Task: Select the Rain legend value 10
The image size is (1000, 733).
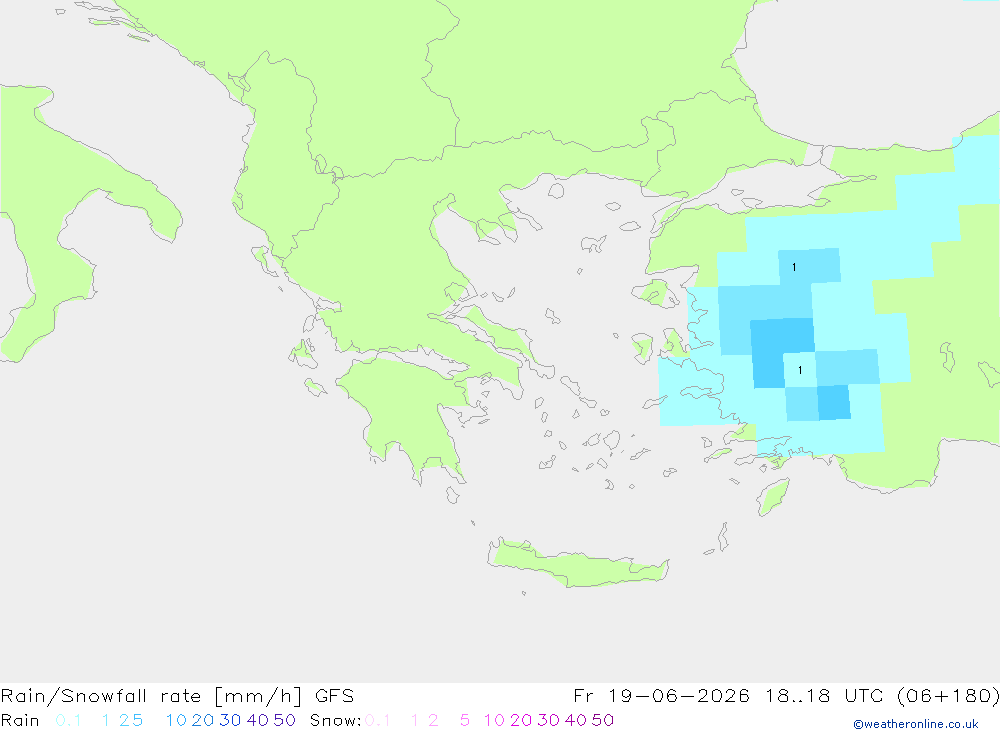Action: pos(176,720)
